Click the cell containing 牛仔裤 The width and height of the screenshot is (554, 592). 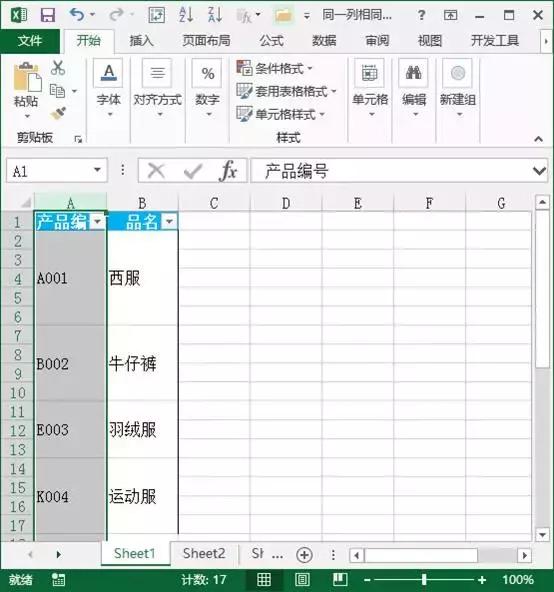[142, 363]
